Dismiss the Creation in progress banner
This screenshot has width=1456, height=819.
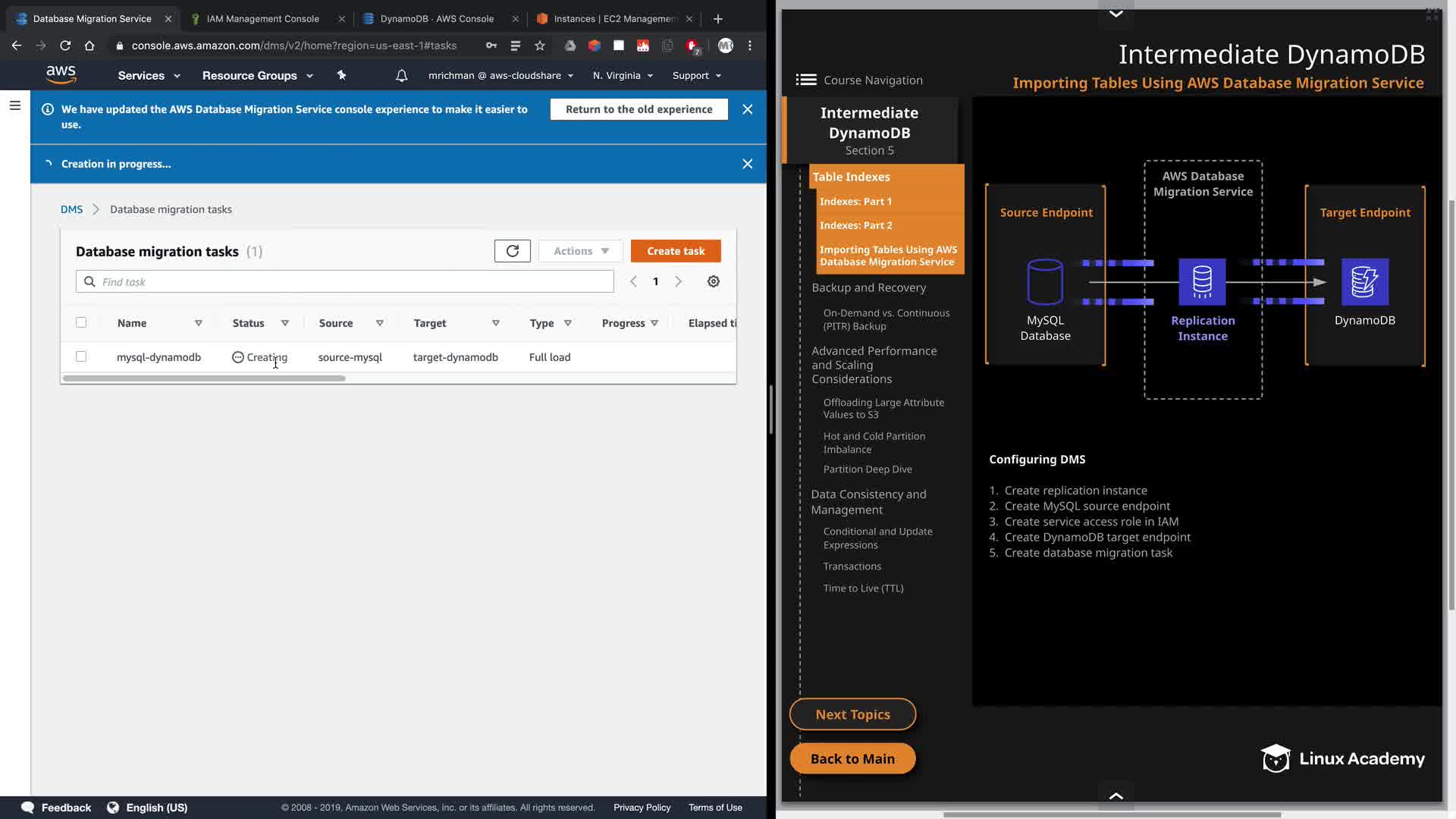pyautogui.click(x=747, y=164)
